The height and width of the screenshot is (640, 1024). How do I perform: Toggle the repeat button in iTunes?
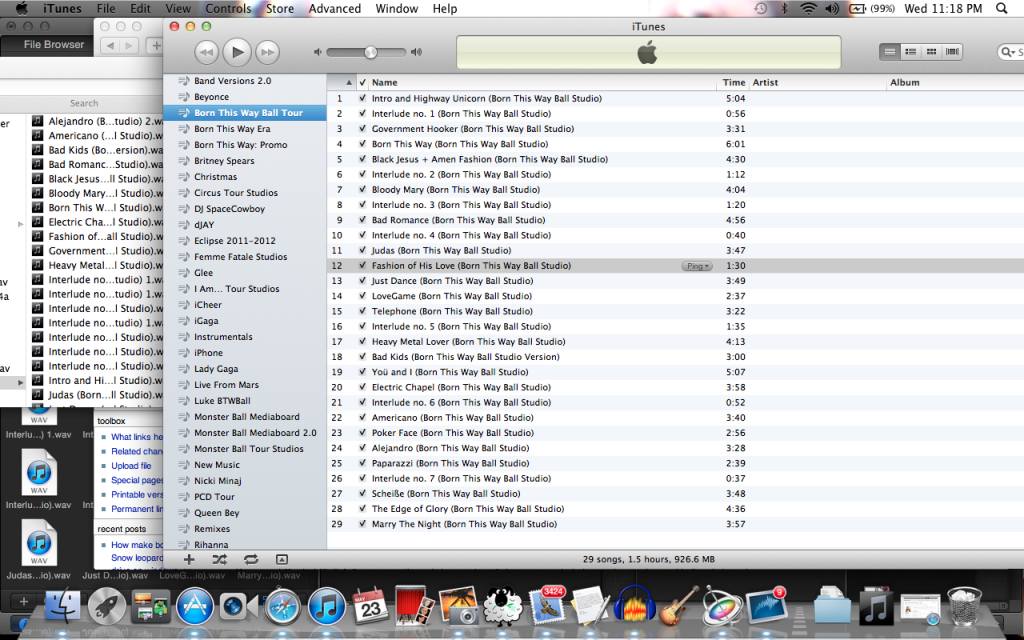[251, 559]
